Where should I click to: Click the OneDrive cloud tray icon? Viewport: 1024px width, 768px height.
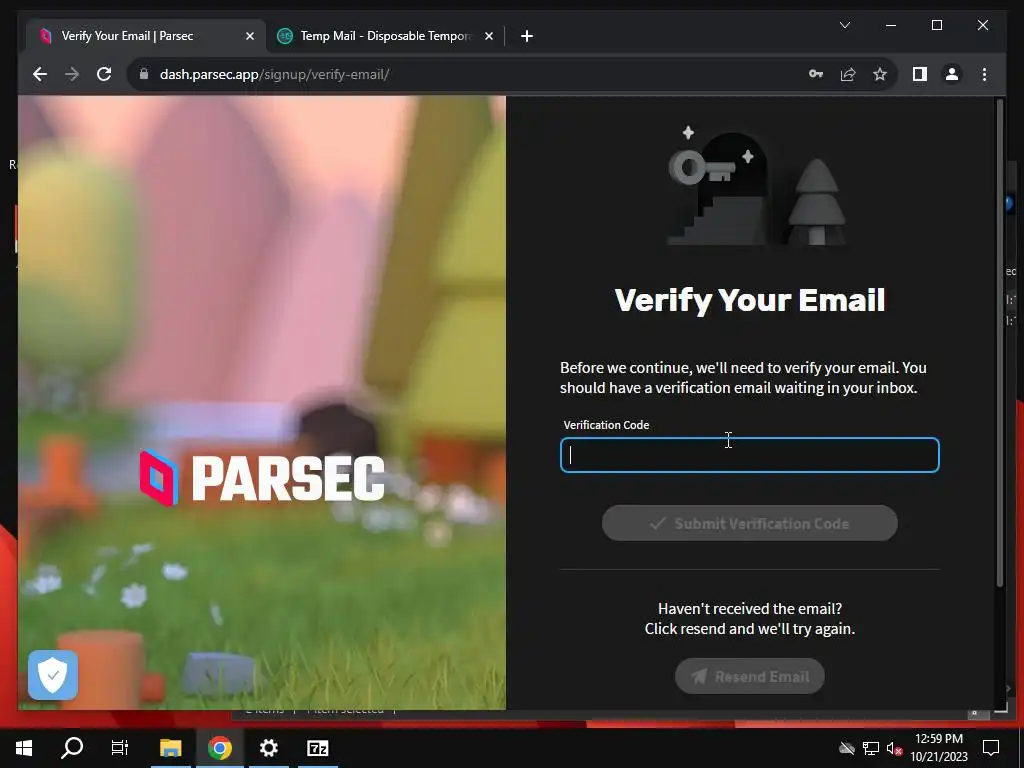tap(847, 748)
